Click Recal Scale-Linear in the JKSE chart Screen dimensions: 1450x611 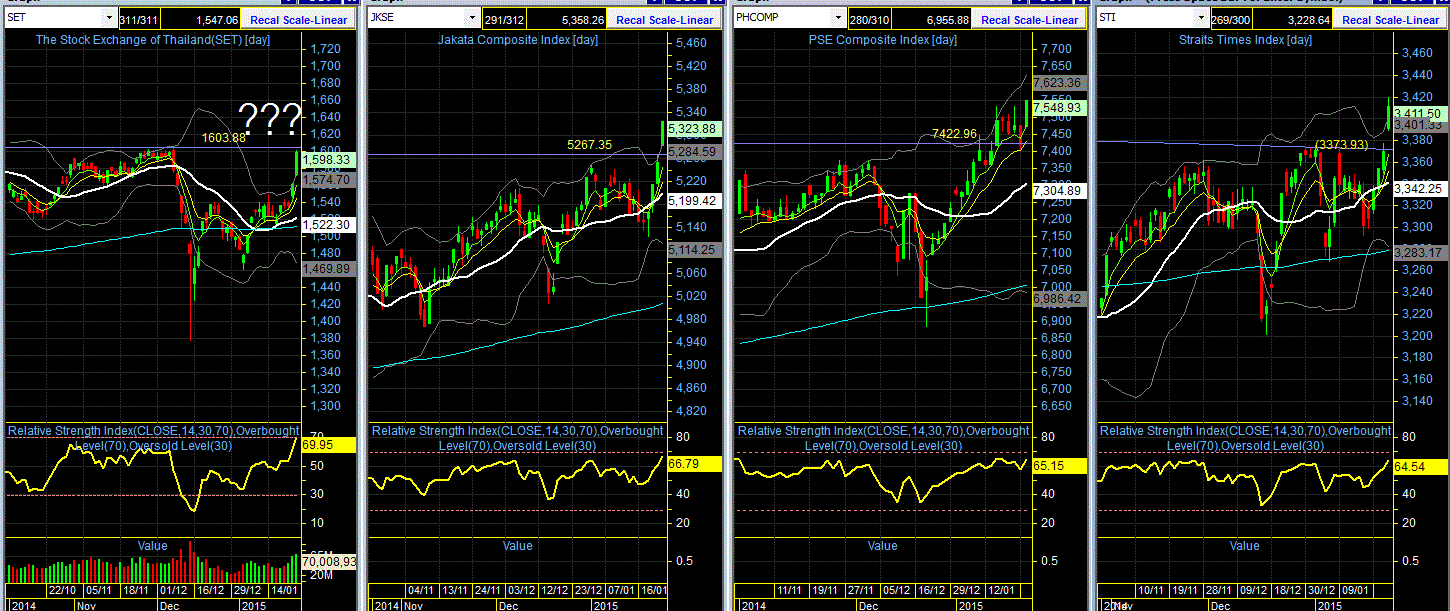pyautogui.click(x=665, y=19)
